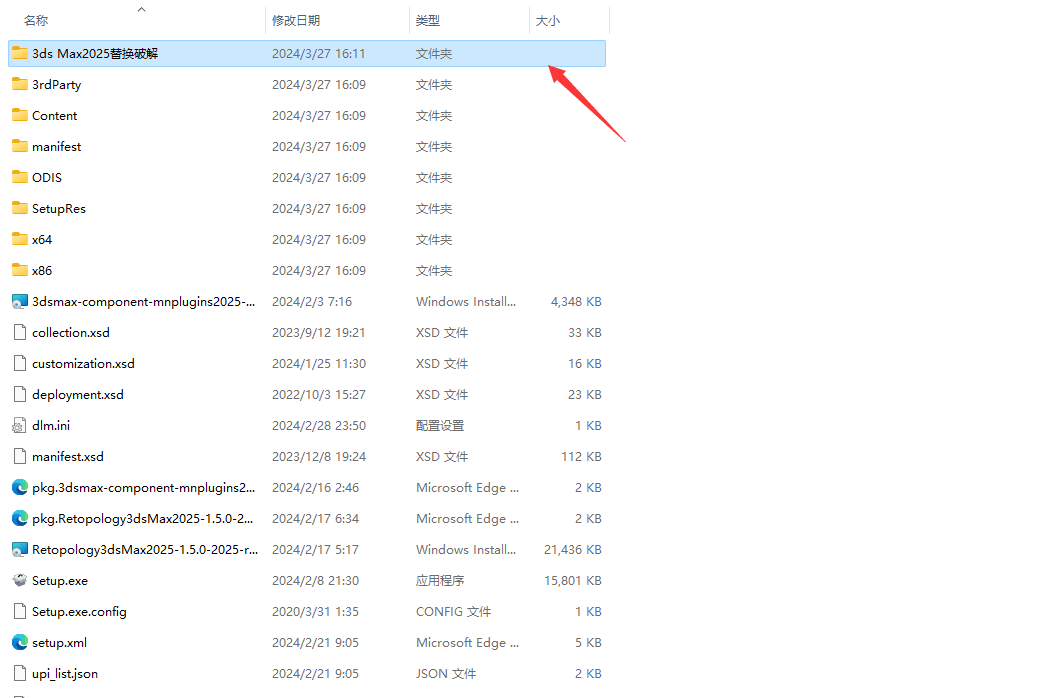1059x698 pixels.
Task: Click the deployment.xsd file icon
Action: click(20, 395)
